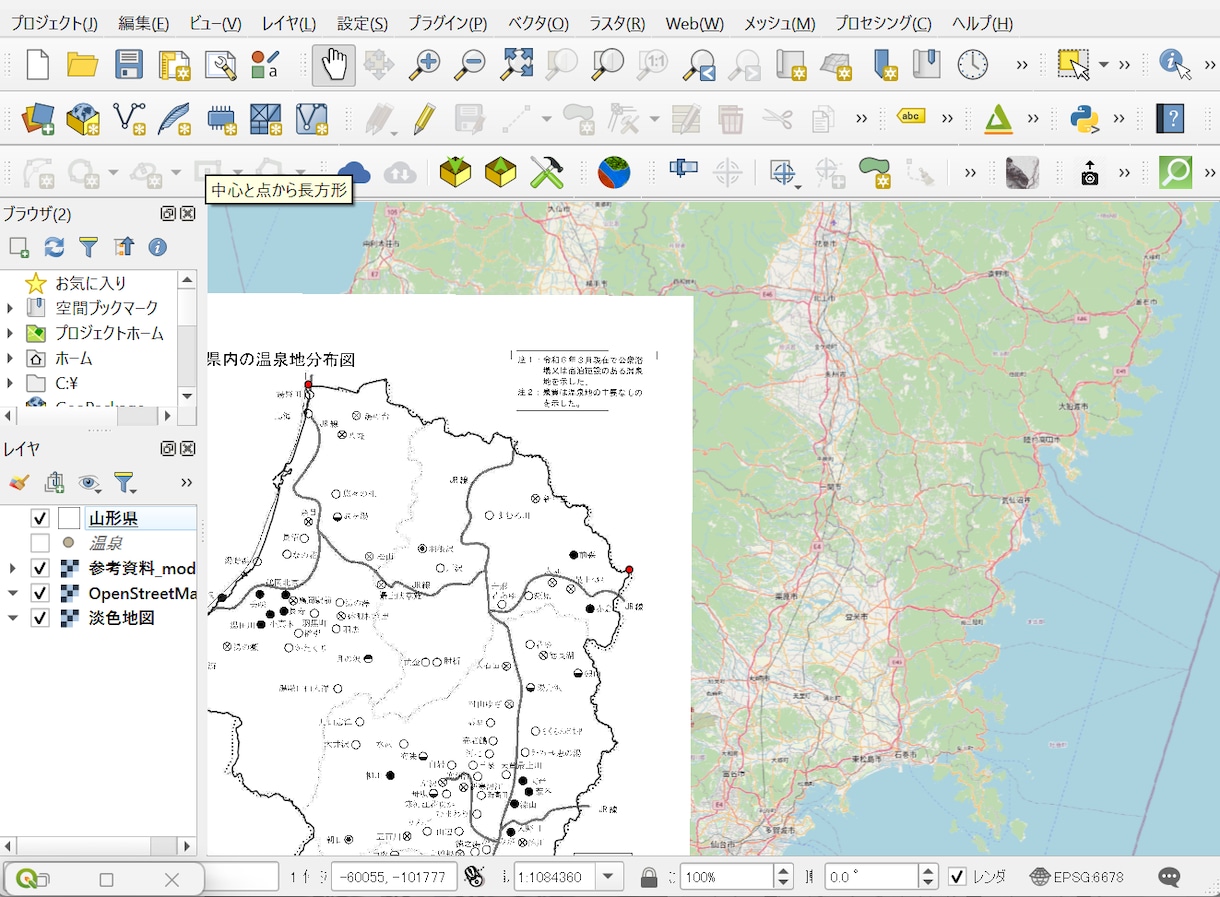Image resolution: width=1220 pixels, height=897 pixels.
Task: Open a project with the folder icon
Action: [x=82, y=66]
